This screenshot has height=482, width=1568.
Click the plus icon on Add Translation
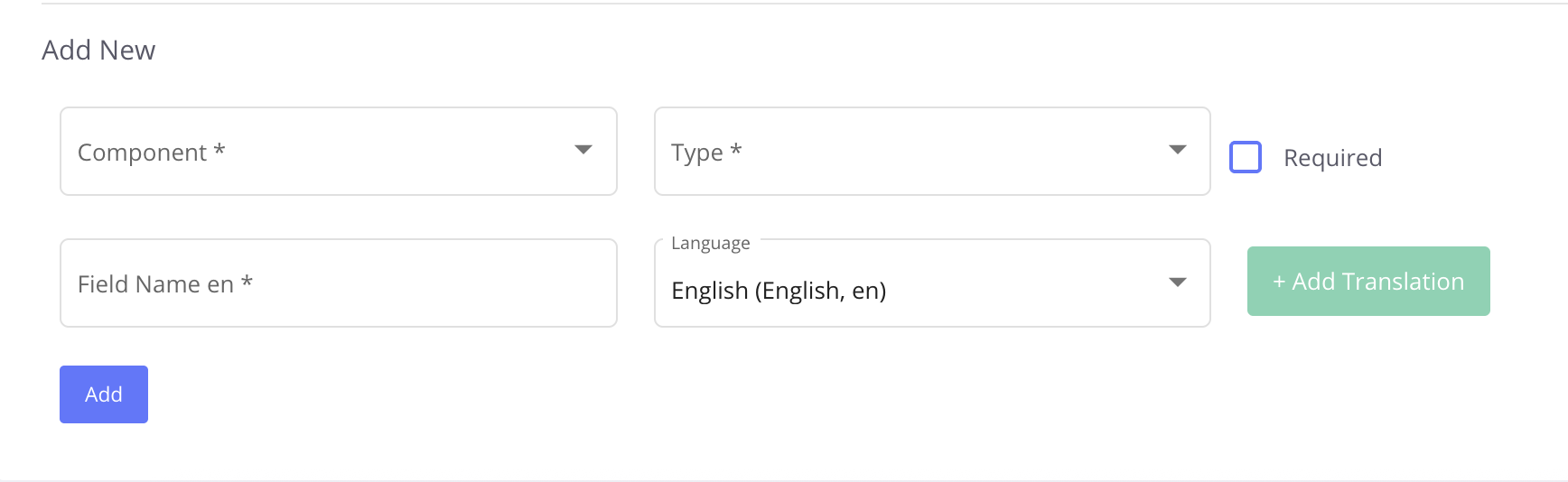point(1279,283)
